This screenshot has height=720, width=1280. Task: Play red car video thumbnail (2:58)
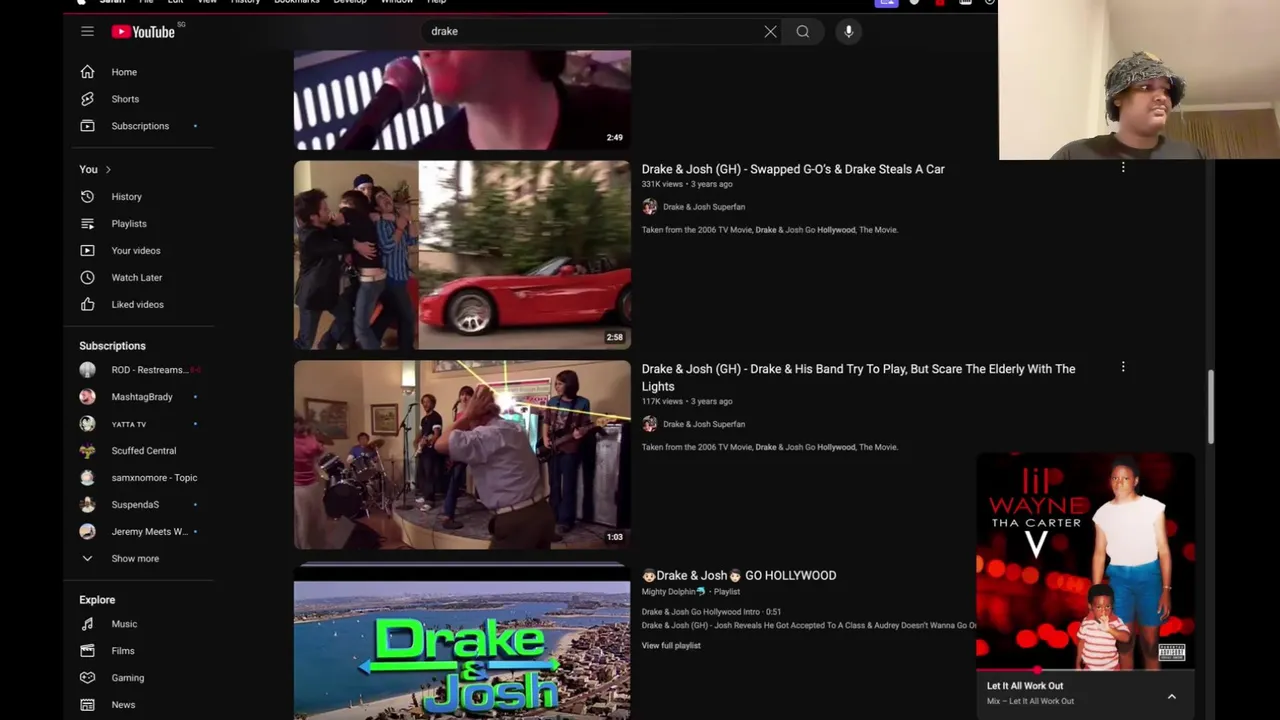[462, 255]
